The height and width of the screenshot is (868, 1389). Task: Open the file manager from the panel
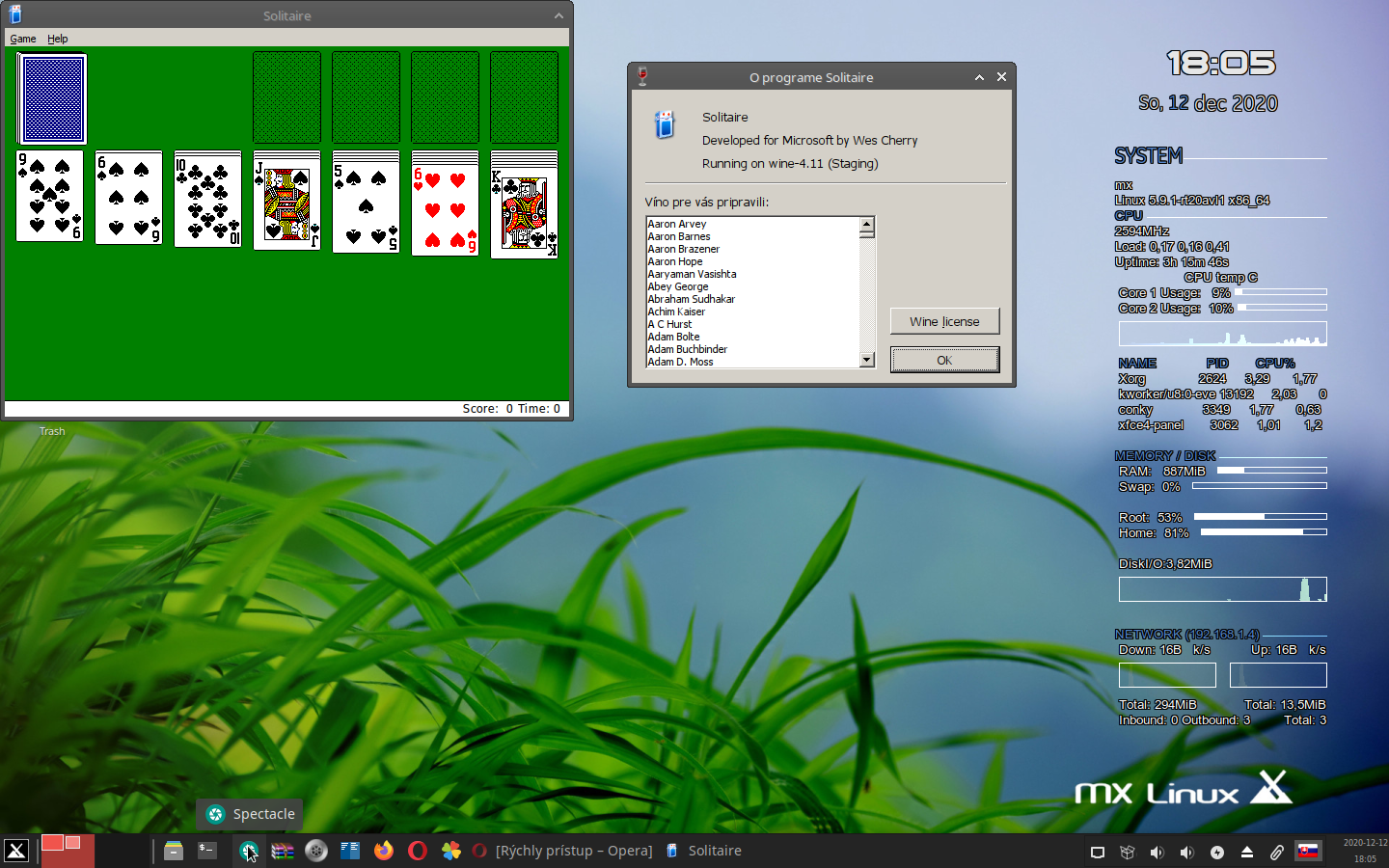[x=174, y=851]
